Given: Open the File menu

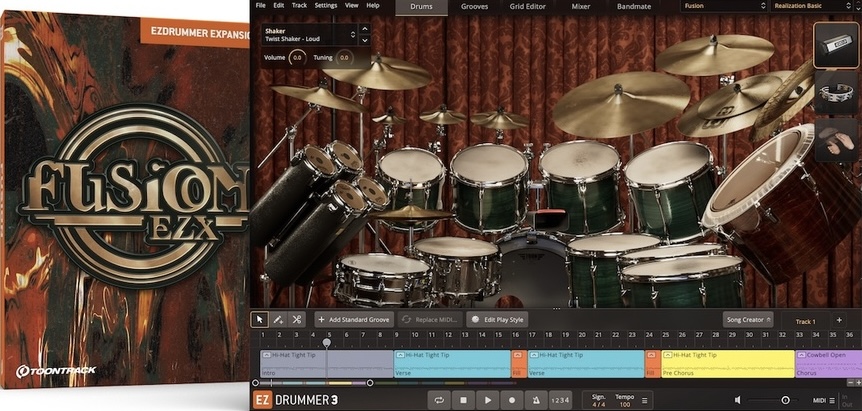Looking at the screenshot, I should pos(261,5).
